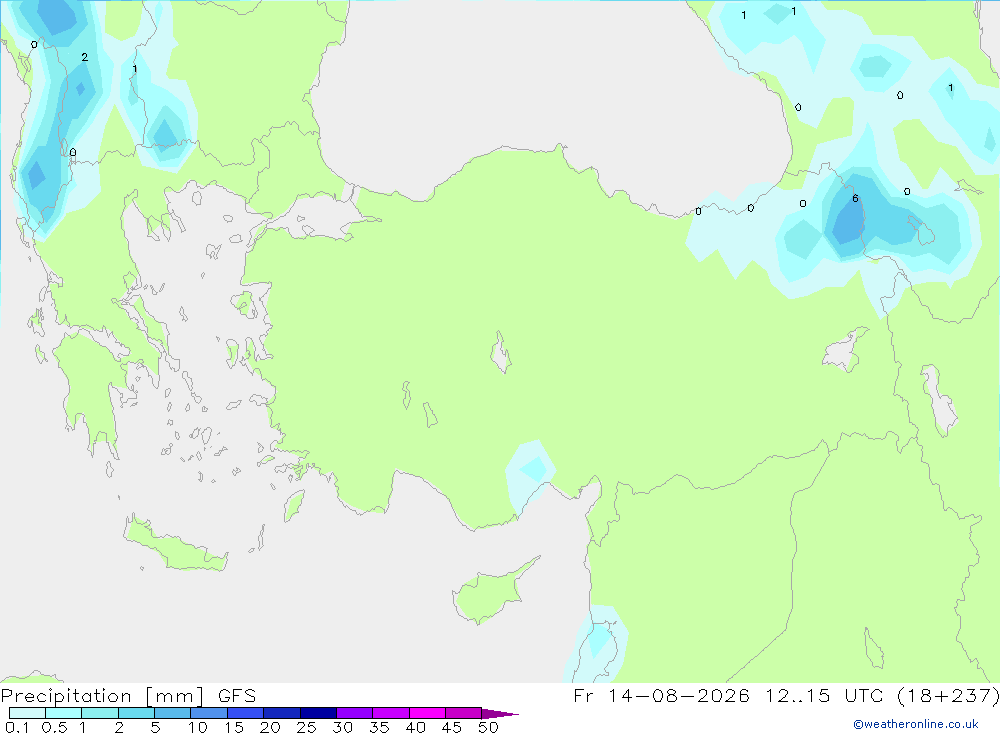This screenshot has width=1000, height=733.
Task: Click the 0.1–0.5 mm legend color box
Action: [27, 713]
